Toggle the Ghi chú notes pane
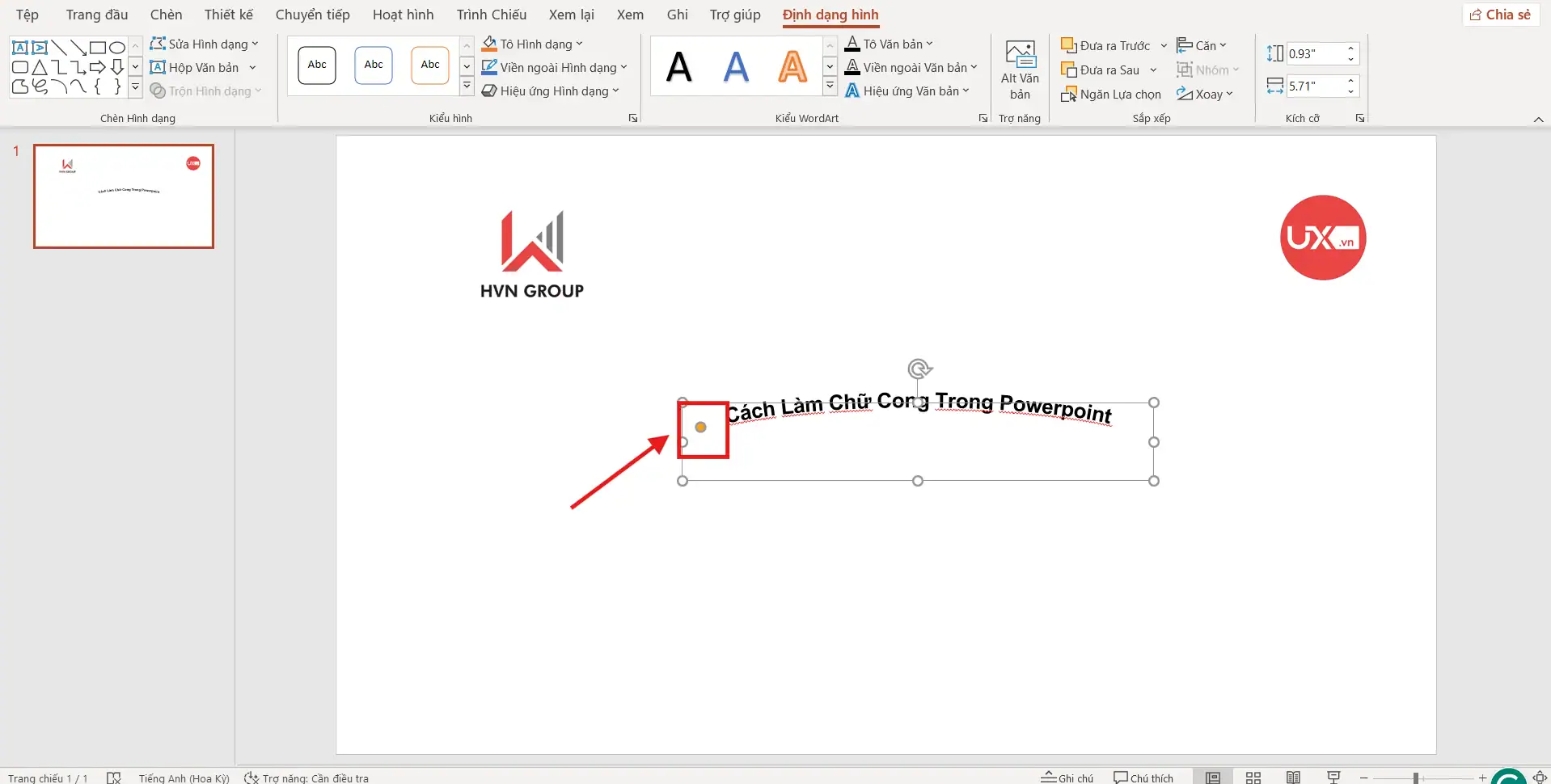This screenshot has width=1551, height=784. click(1067, 778)
